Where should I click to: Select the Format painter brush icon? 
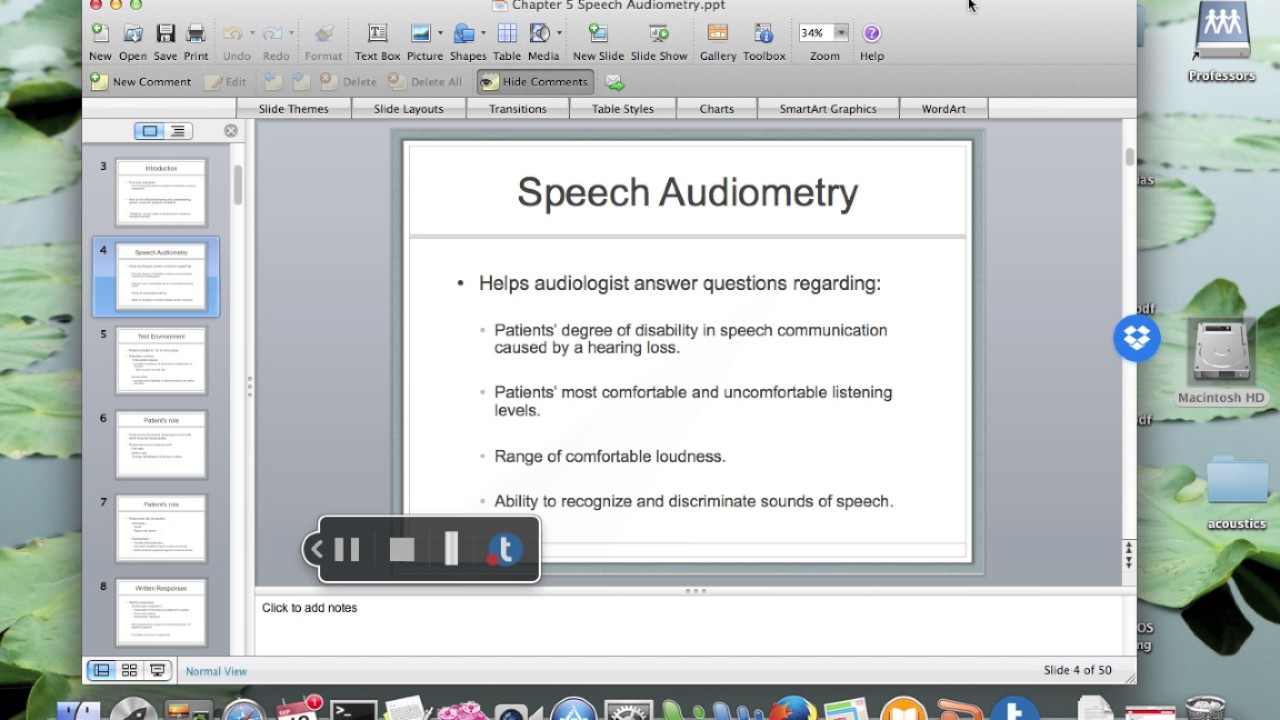pyautogui.click(x=324, y=34)
